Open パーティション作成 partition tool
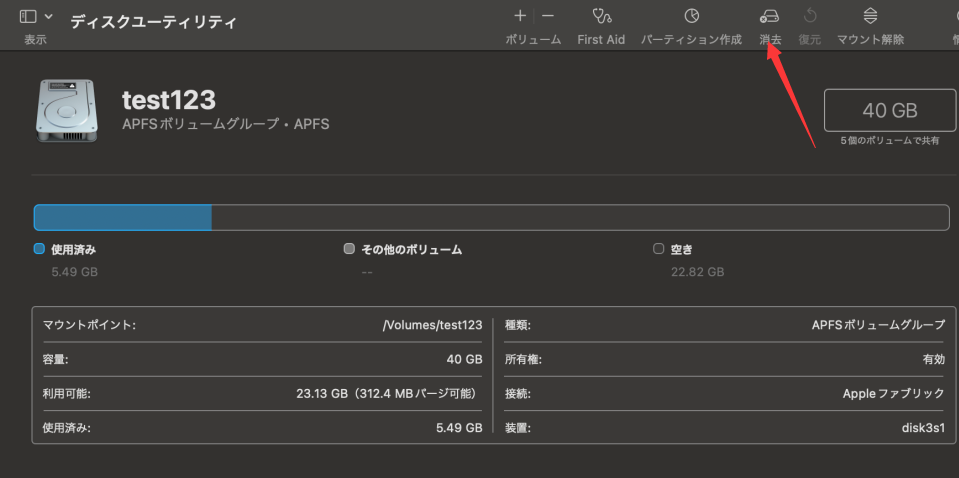 pos(691,16)
